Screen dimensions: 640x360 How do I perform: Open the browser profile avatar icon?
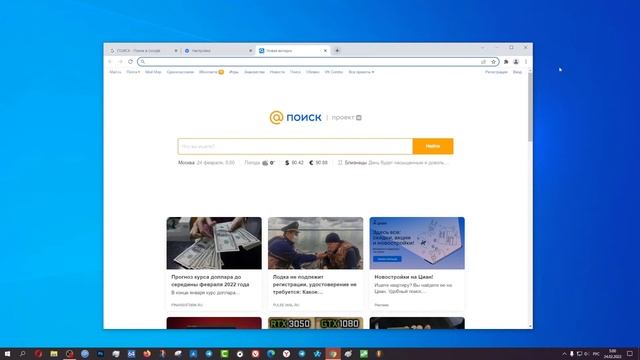[516, 62]
